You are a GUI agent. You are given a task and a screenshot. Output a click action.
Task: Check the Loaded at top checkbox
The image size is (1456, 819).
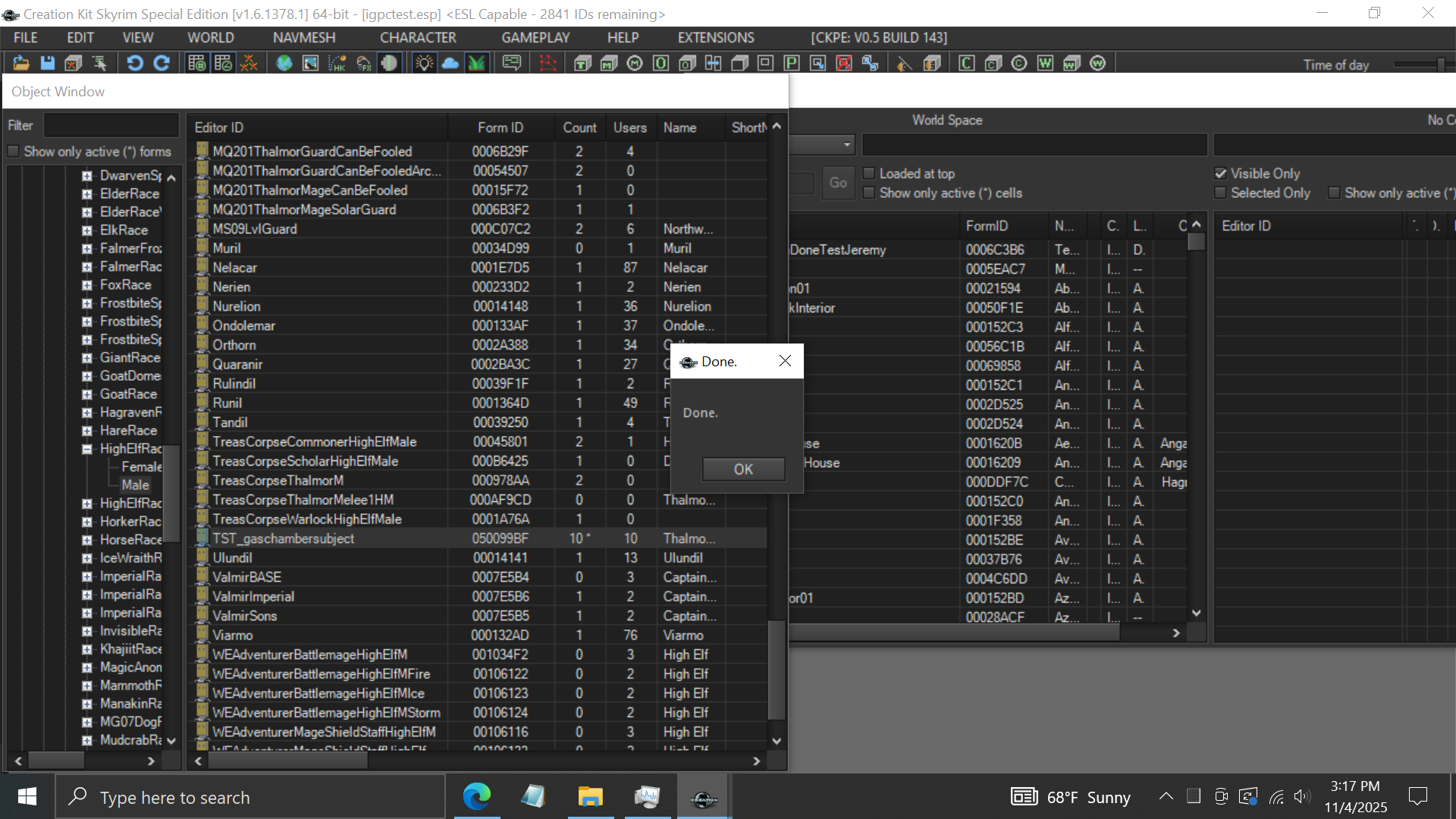[x=869, y=174]
